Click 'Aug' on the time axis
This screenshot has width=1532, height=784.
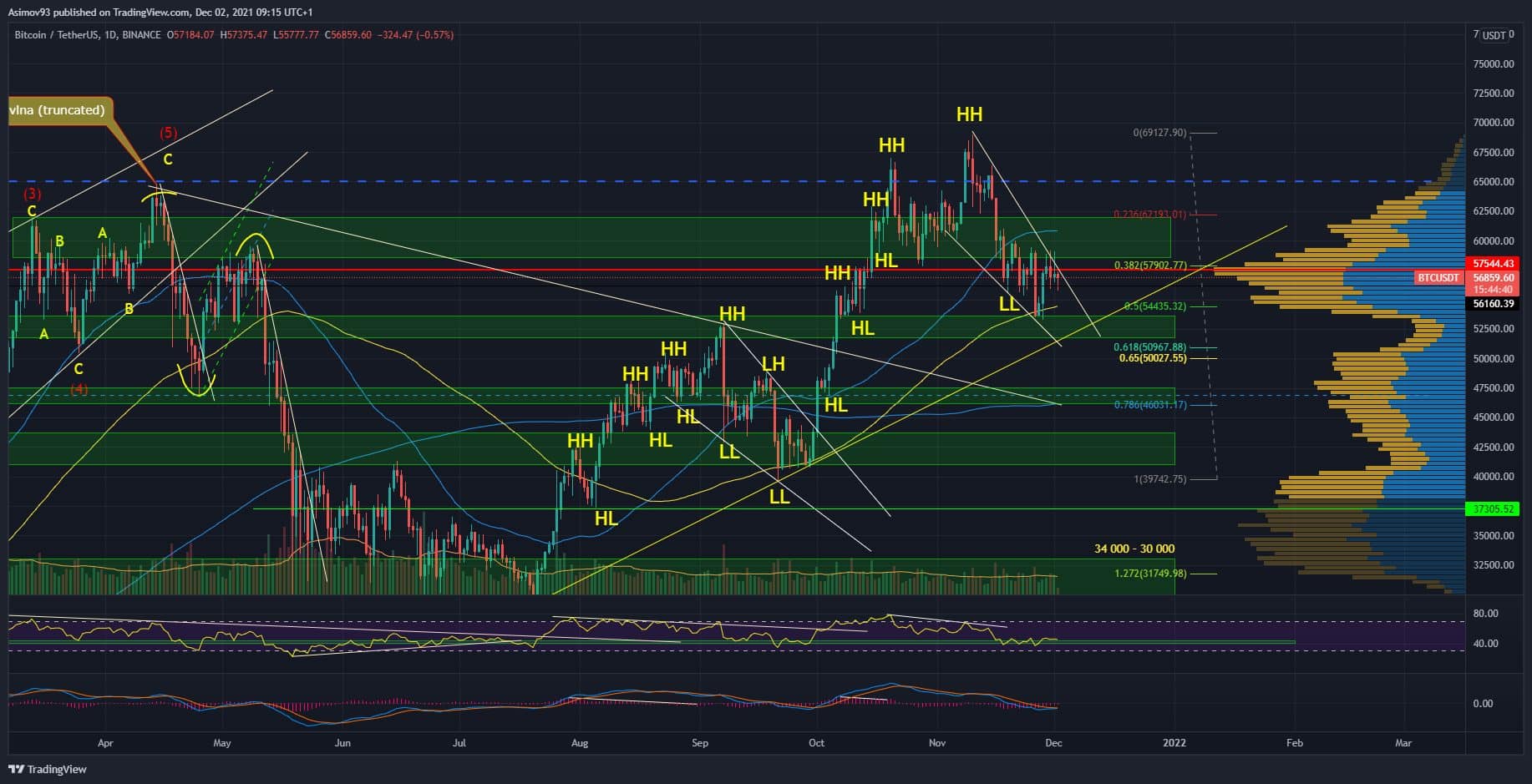coord(580,743)
